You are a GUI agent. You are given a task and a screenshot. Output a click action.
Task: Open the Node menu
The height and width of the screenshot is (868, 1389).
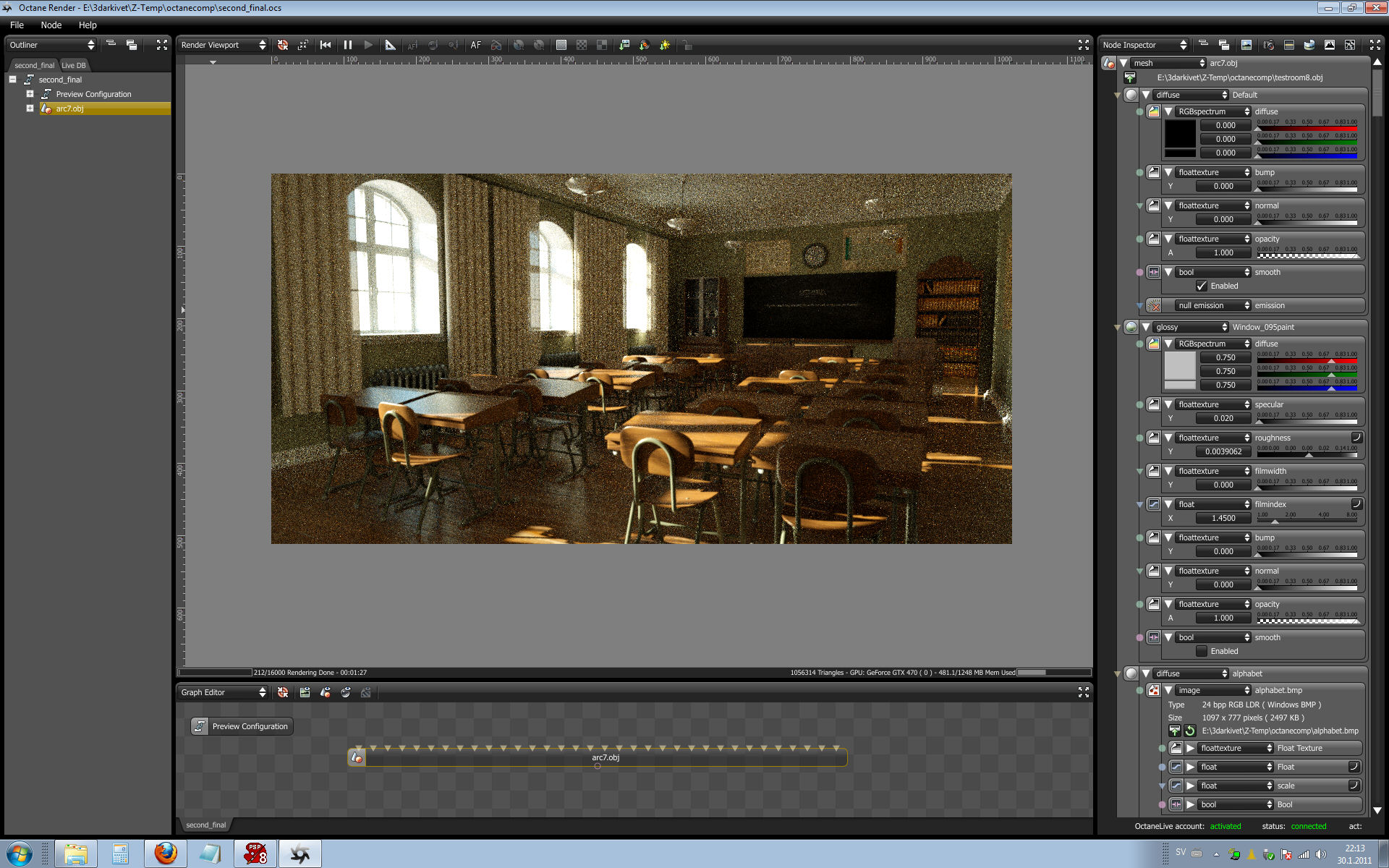click(51, 25)
